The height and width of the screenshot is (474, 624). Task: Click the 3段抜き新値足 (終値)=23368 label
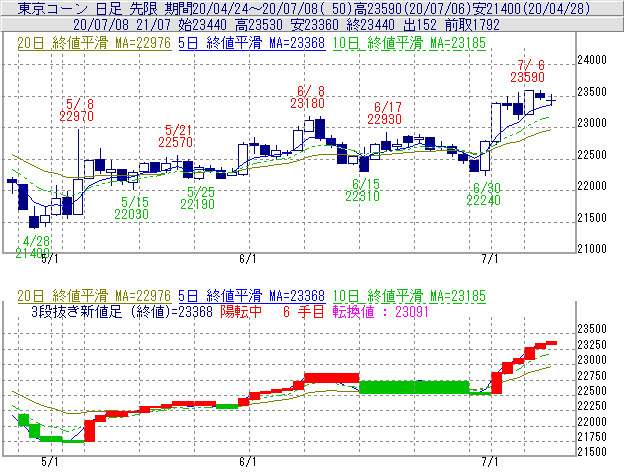tap(122, 312)
